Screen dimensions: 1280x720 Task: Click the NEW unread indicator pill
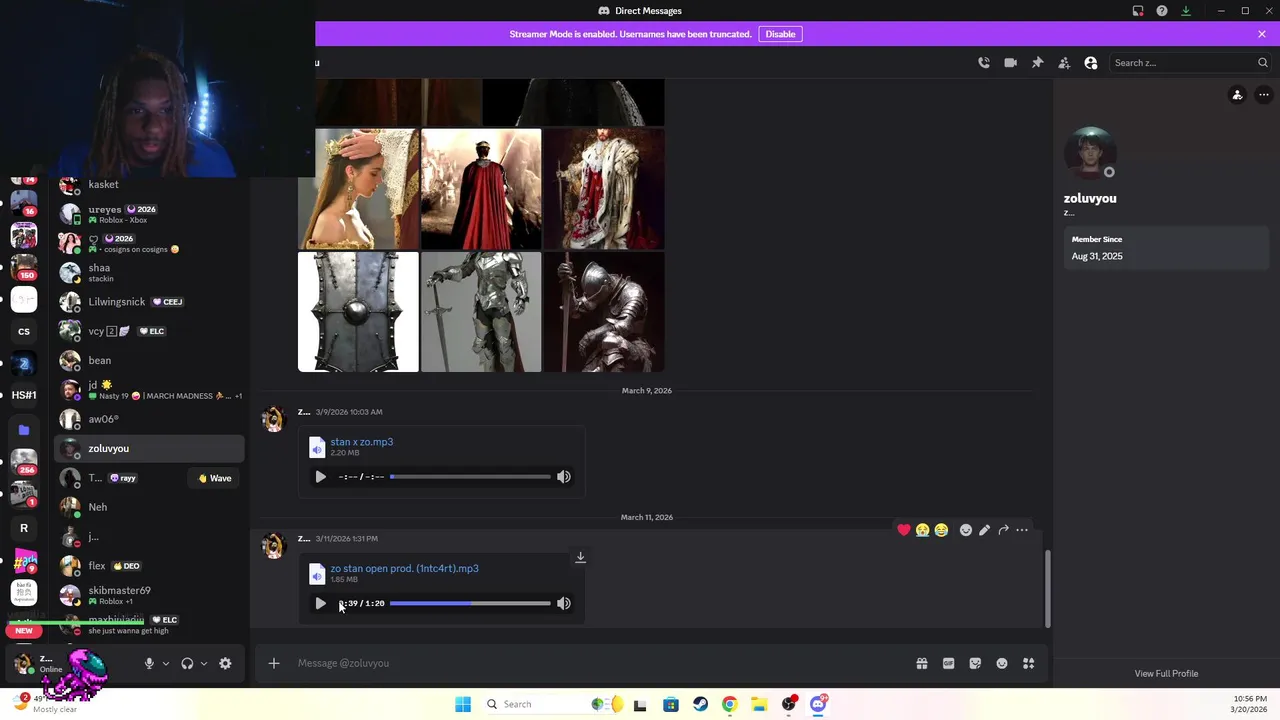click(x=24, y=631)
